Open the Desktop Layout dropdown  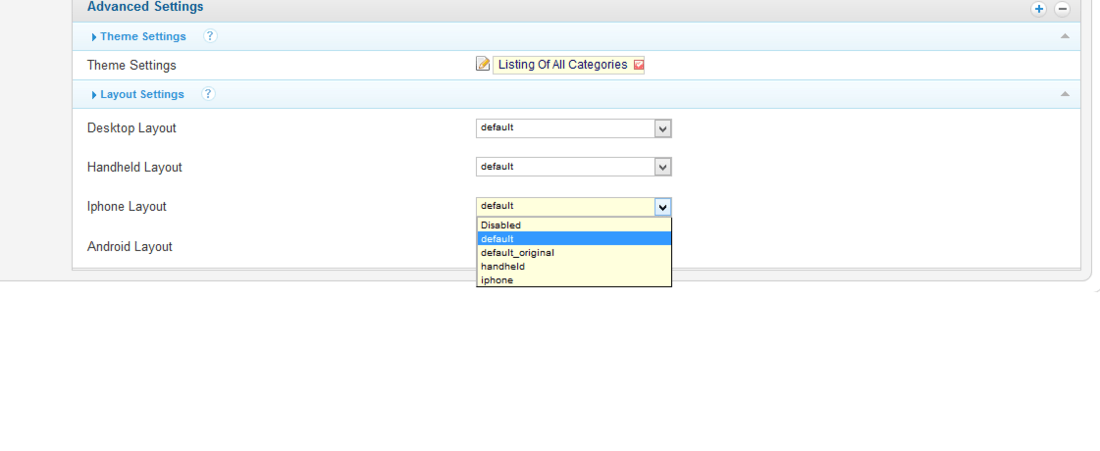click(574, 128)
